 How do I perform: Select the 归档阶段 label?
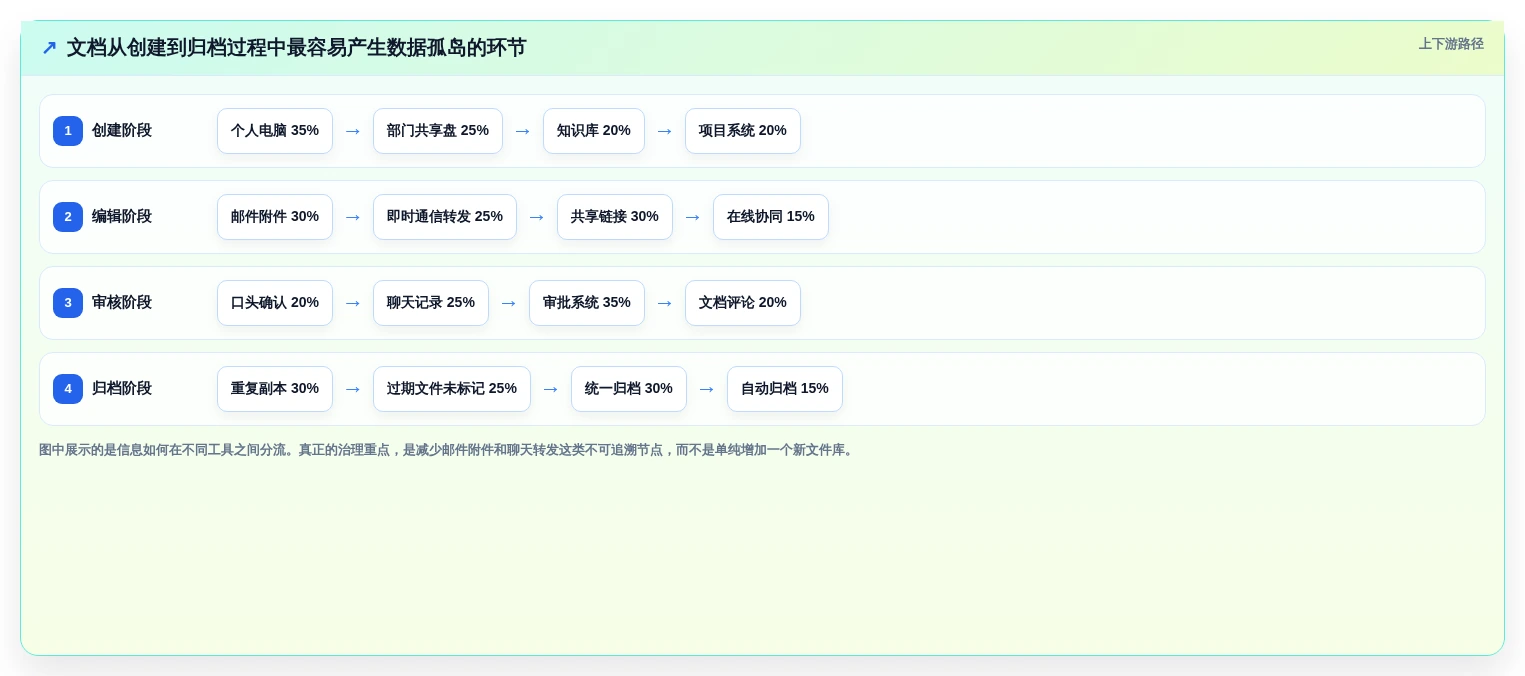tap(122, 389)
